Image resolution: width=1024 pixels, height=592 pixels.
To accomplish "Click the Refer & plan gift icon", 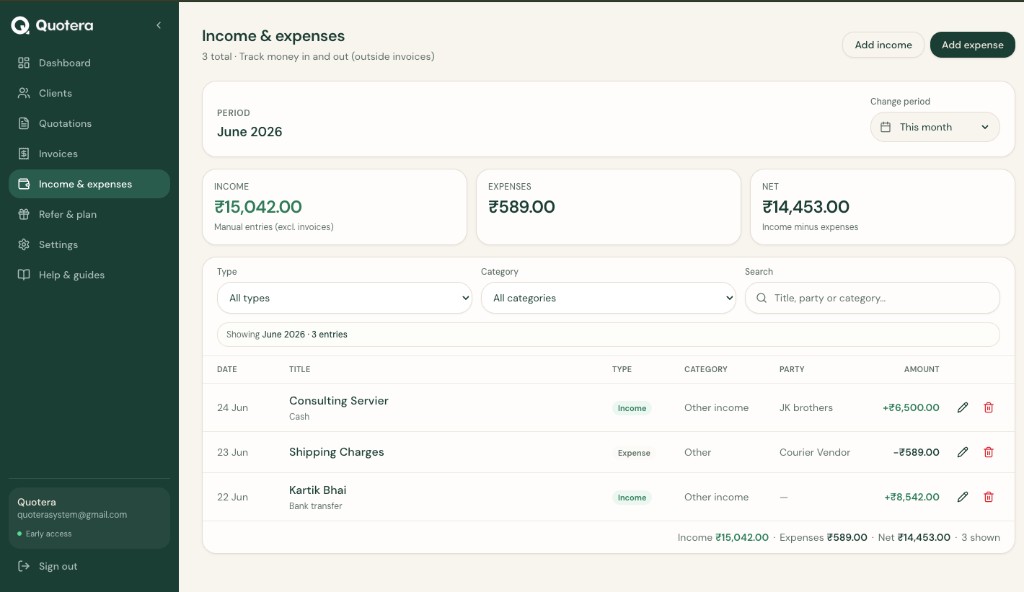I will point(24,214).
